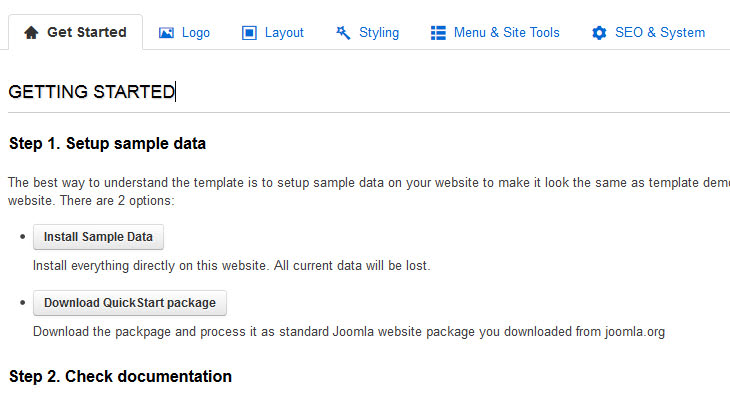Viewport: 730px width, 402px height.
Task: Click the home icon on Get Started tab
Action: pos(31,33)
